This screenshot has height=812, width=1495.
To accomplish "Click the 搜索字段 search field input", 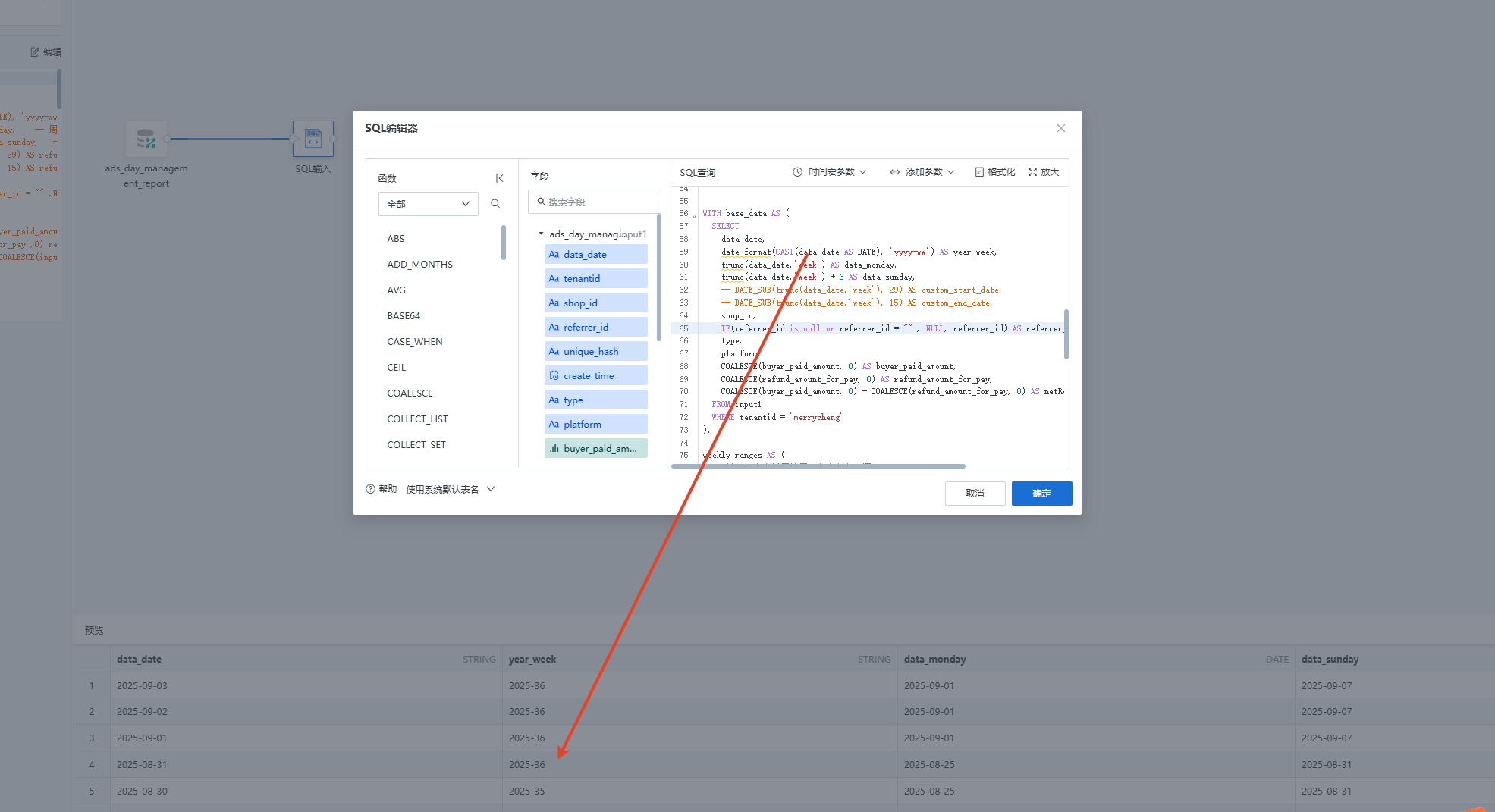I will pyautogui.click(x=595, y=202).
